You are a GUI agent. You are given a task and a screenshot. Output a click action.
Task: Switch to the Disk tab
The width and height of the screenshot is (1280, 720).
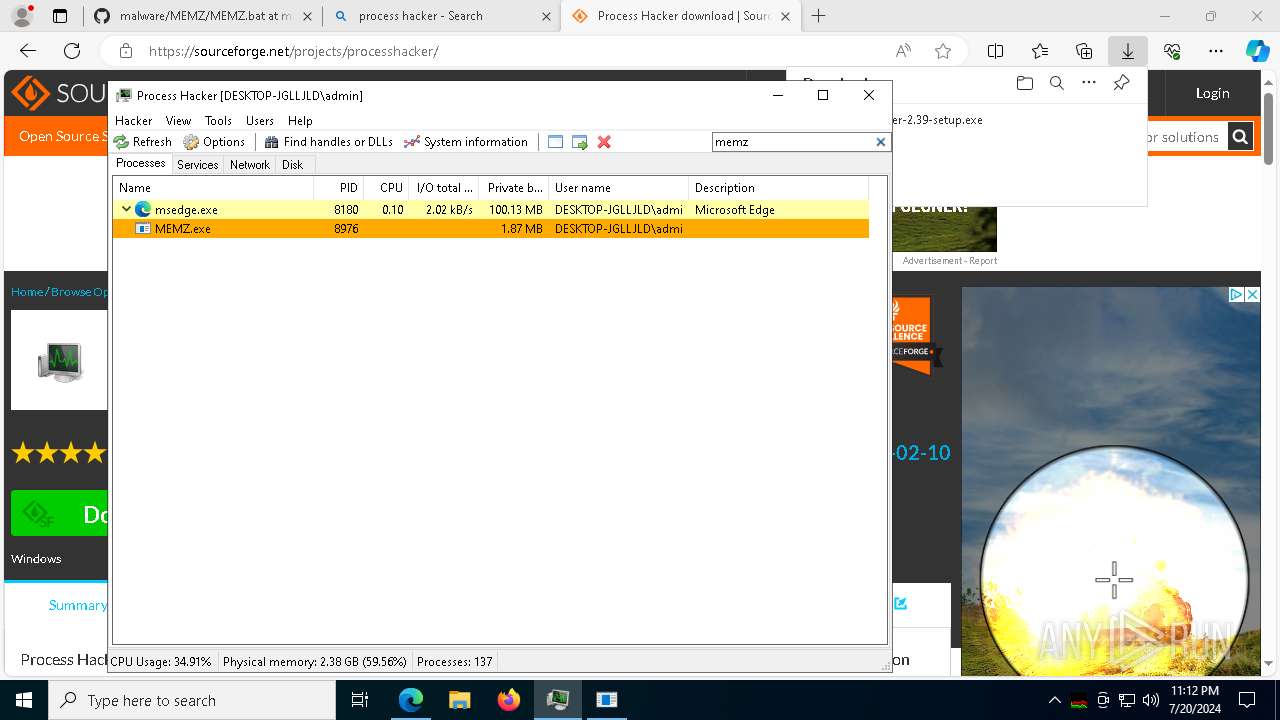coord(293,164)
